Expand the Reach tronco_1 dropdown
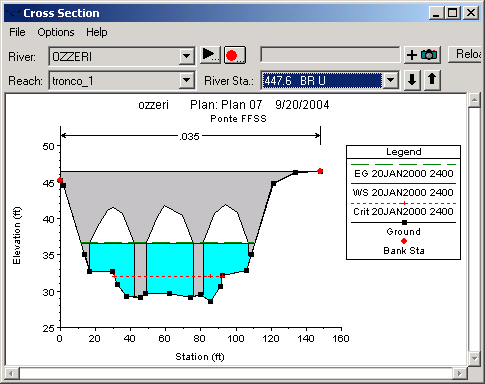 point(187,80)
